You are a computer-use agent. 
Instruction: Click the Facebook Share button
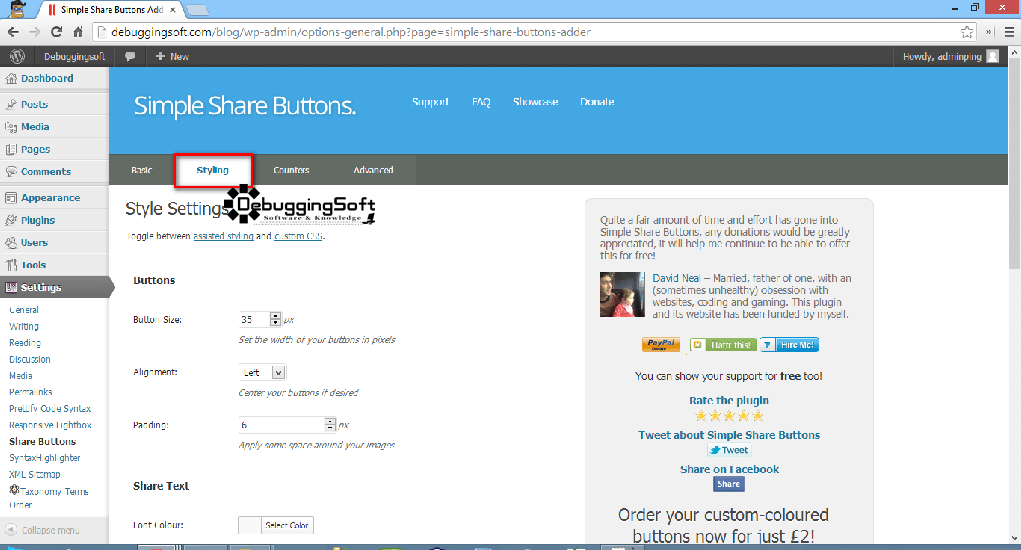(729, 484)
